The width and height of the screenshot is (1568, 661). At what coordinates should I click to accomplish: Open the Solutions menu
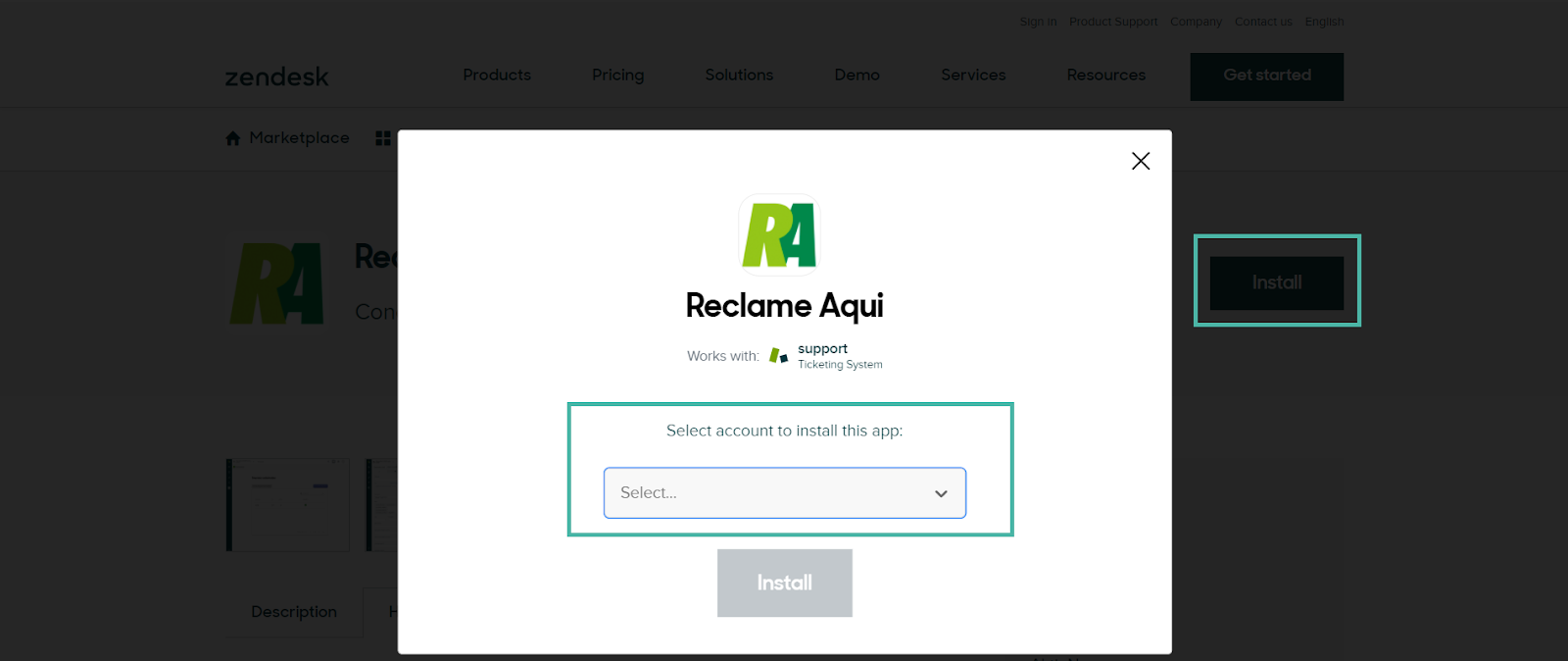pos(739,76)
